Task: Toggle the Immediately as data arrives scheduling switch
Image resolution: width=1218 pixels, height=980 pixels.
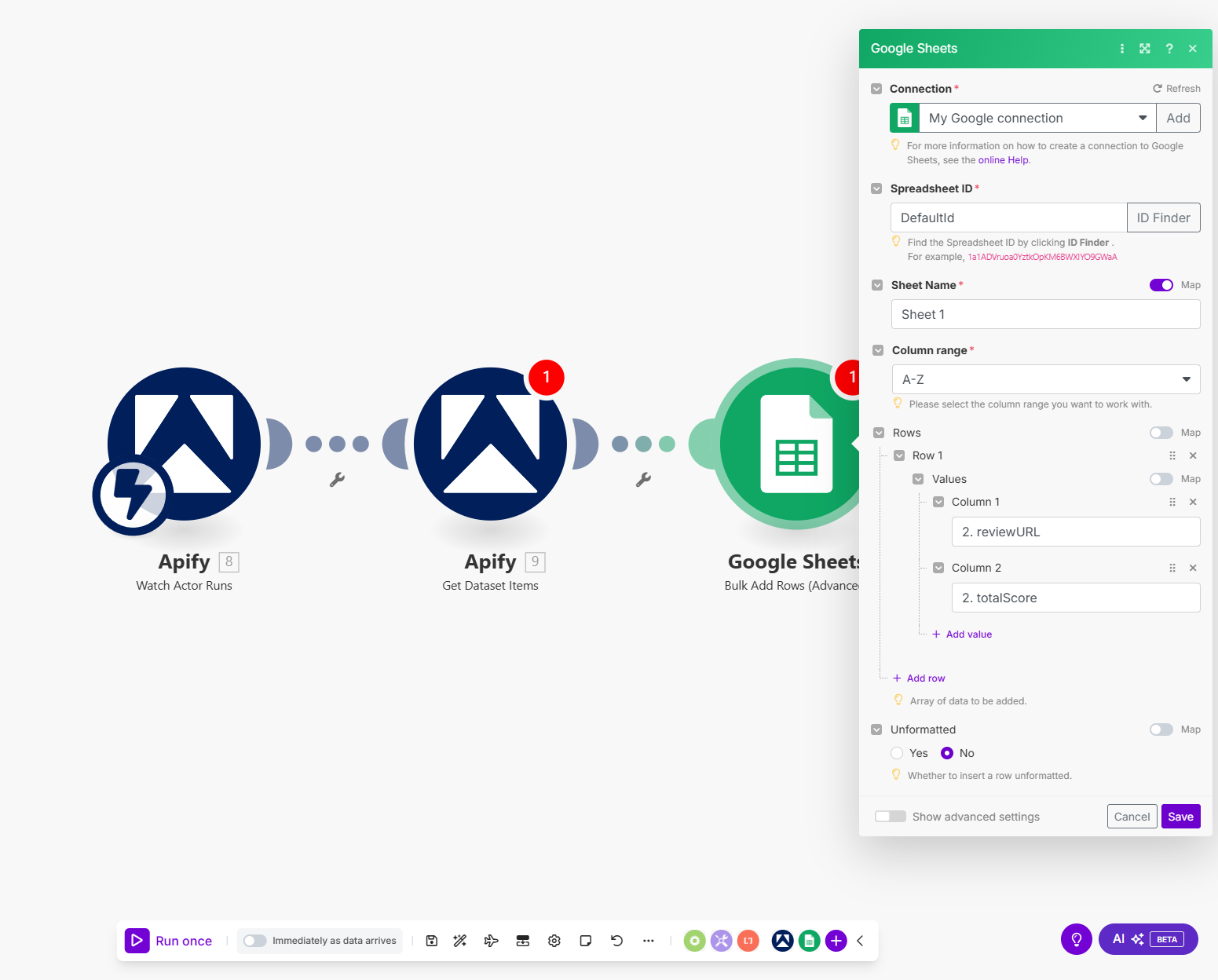Action: click(x=254, y=941)
